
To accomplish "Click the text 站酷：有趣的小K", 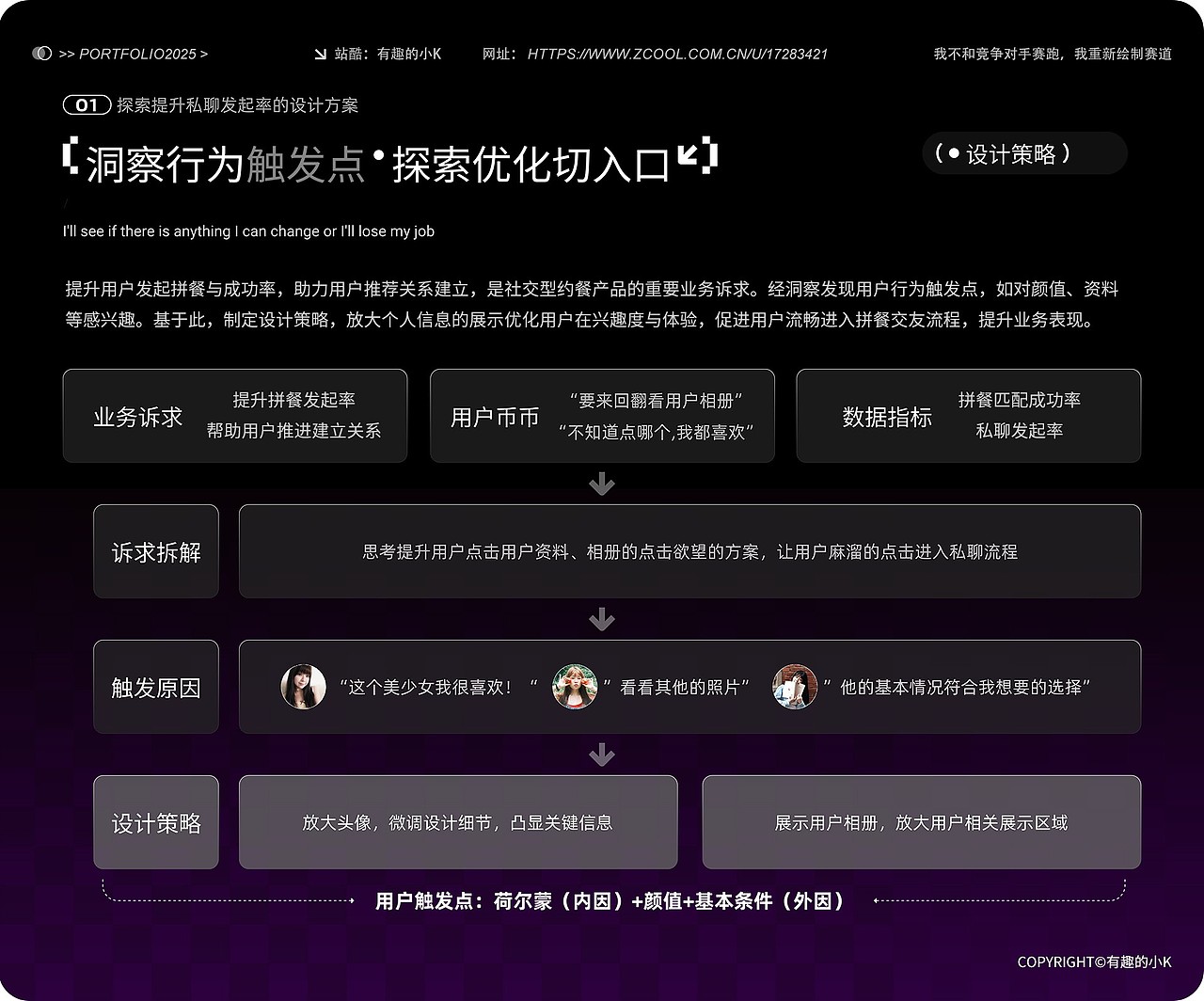I will [x=388, y=54].
